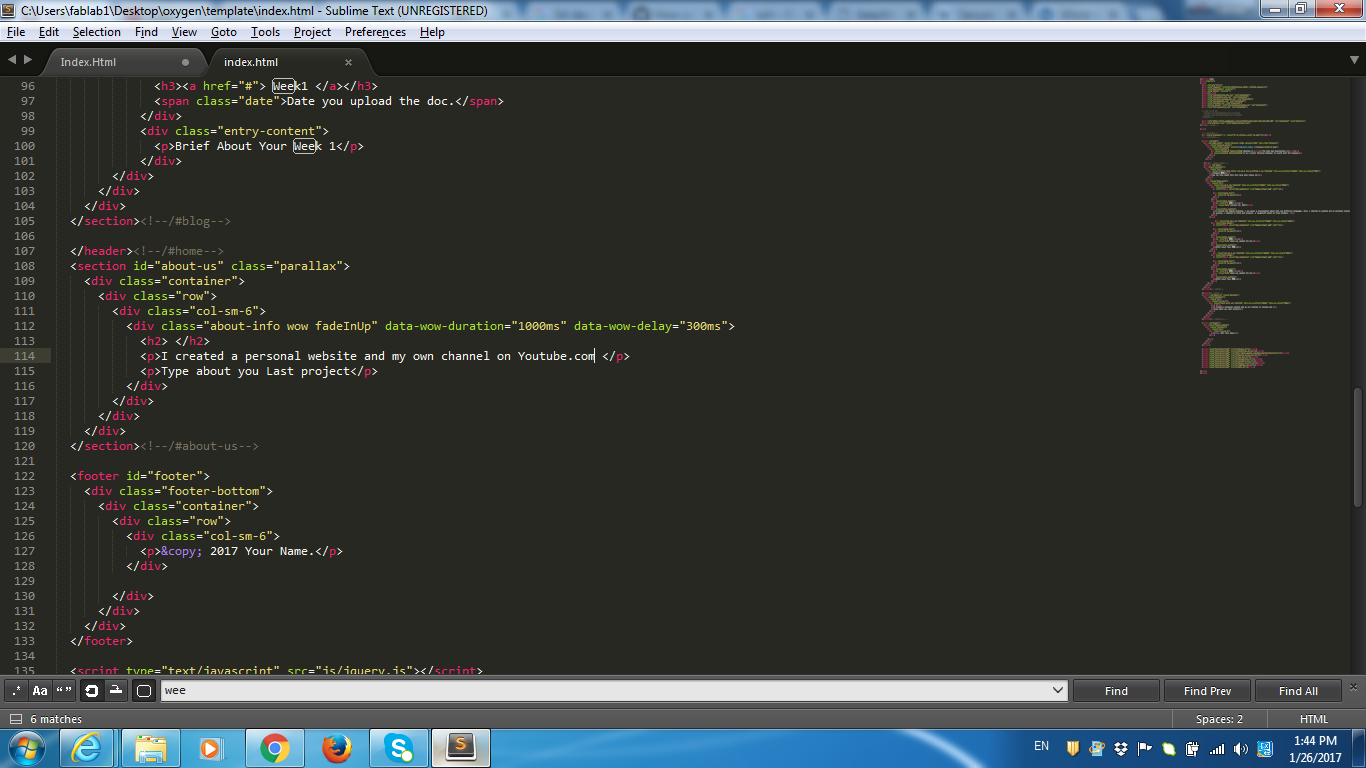Open Internet Explorer from taskbar
This screenshot has height=768, width=1366.
[x=87, y=748]
